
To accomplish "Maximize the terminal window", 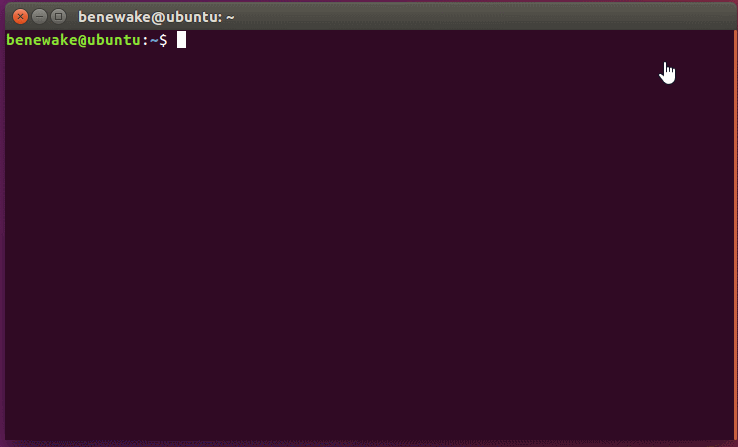I will point(58,17).
